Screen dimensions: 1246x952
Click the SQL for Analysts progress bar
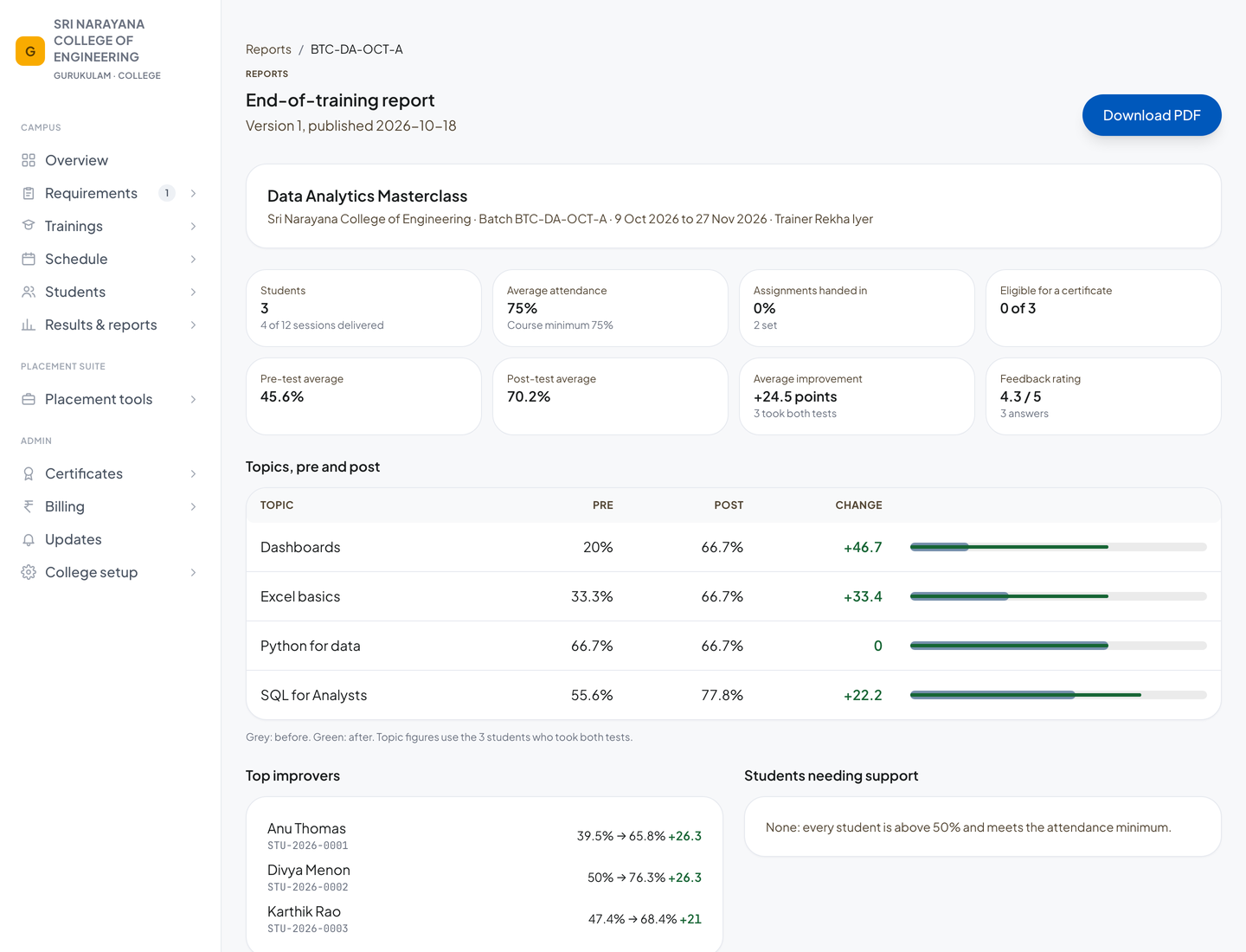point(1058,695)
